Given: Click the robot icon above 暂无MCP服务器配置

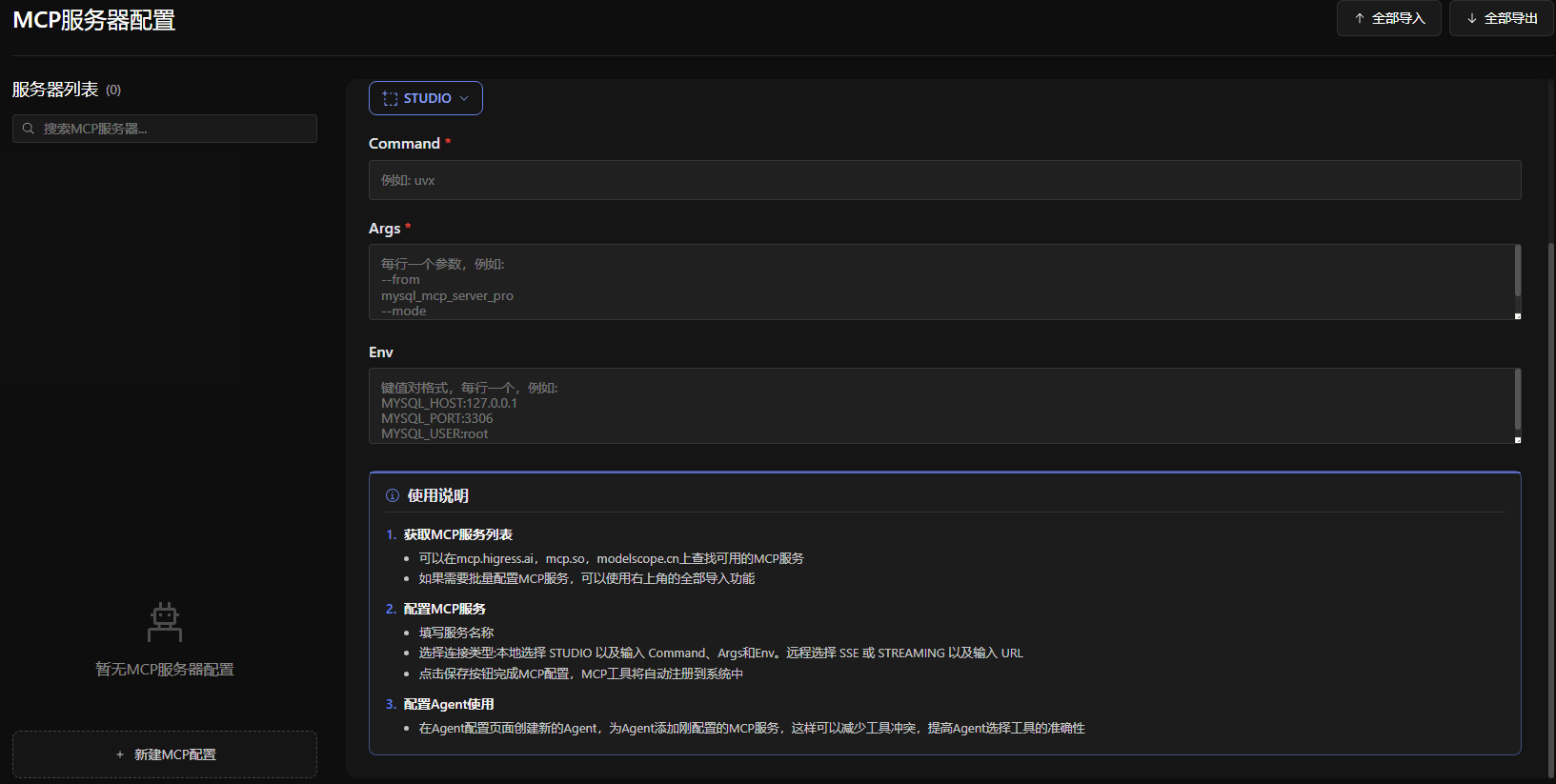Looking at the screenshot, I should [x=165, y=622].
